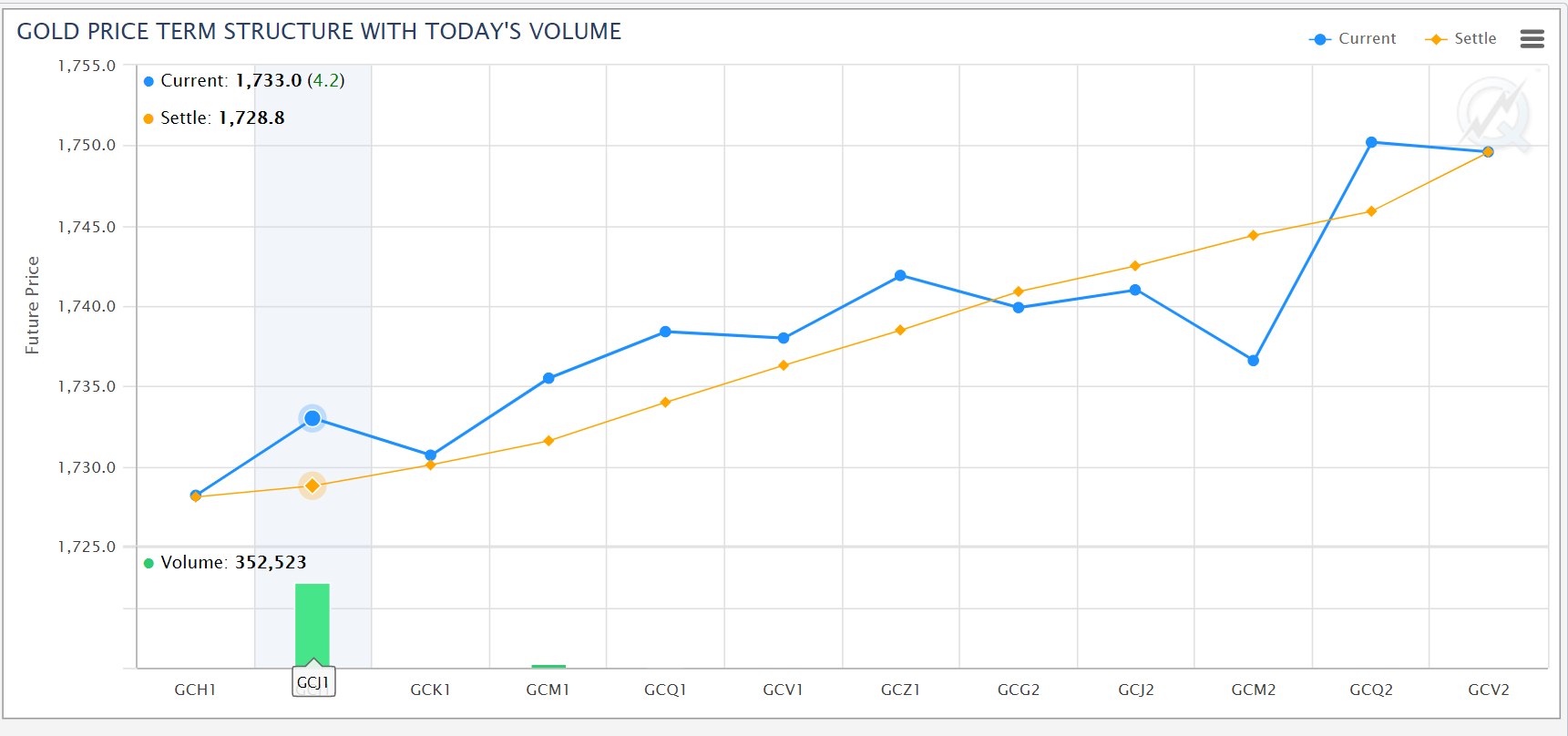Click the Settle diamond at GCG2
This screenshot has height=736, width=1568.
click(1019, 291)
